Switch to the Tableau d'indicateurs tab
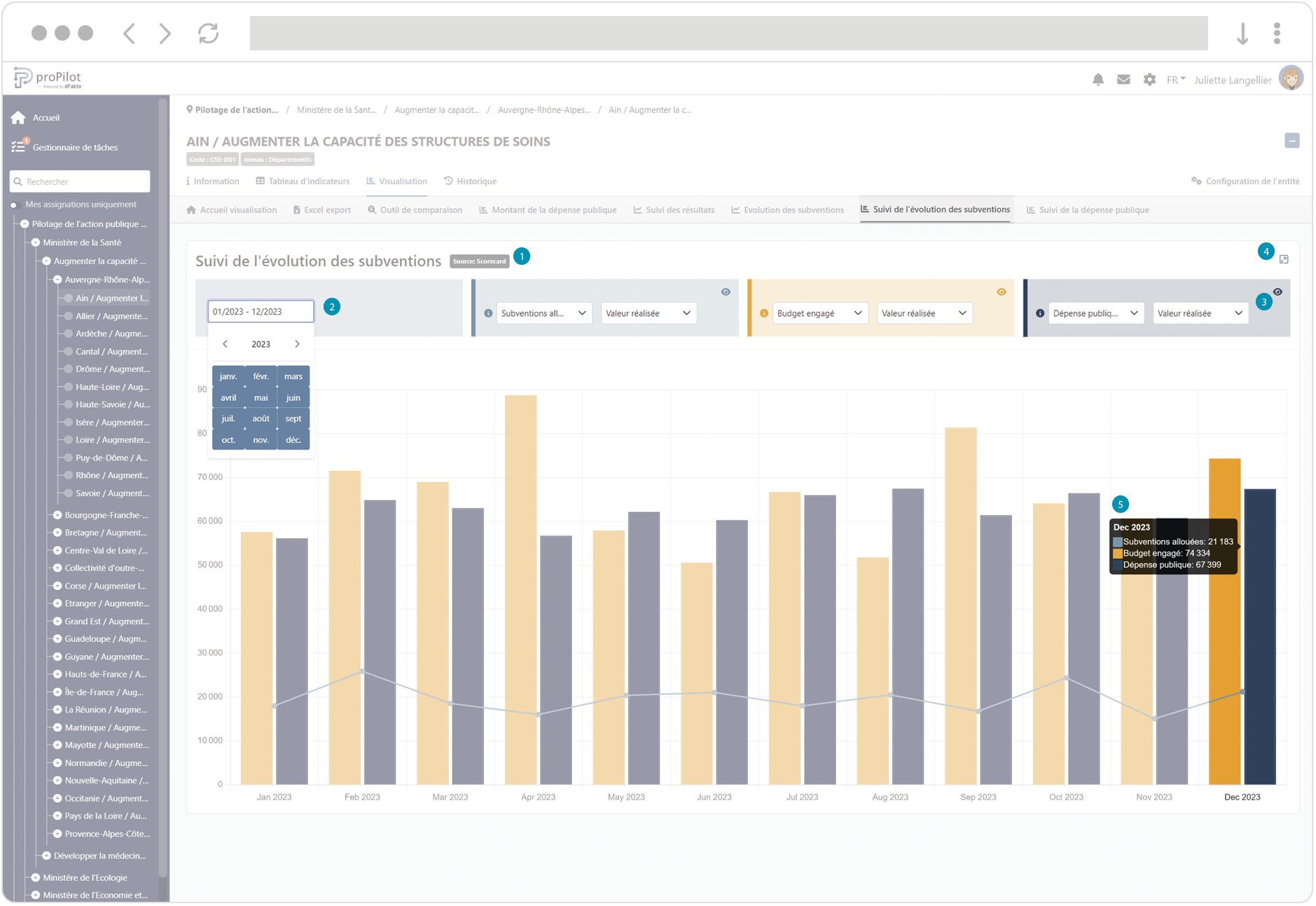 303,181
